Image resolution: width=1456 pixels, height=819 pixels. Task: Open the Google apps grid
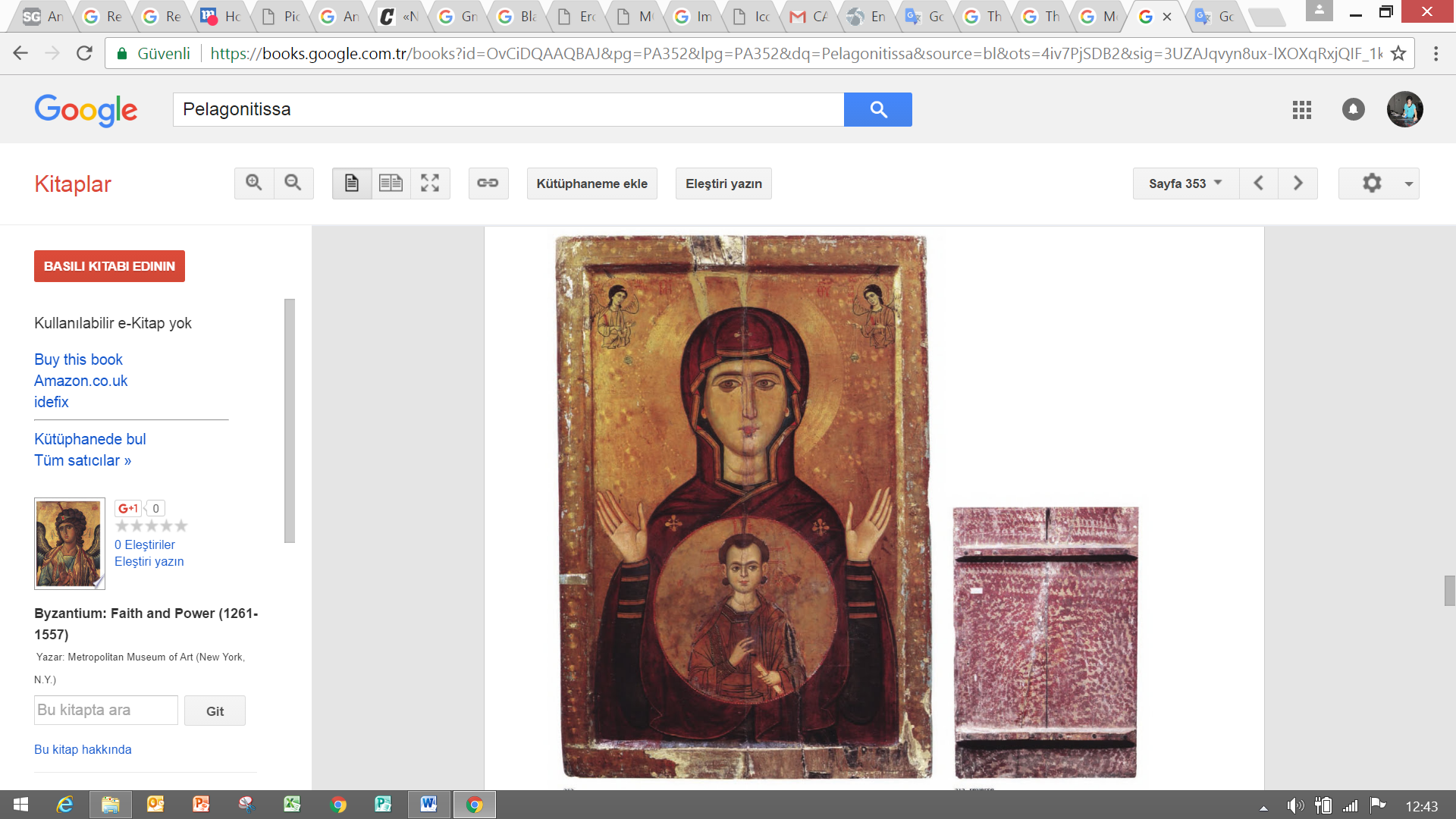[x=1302, y=110]
